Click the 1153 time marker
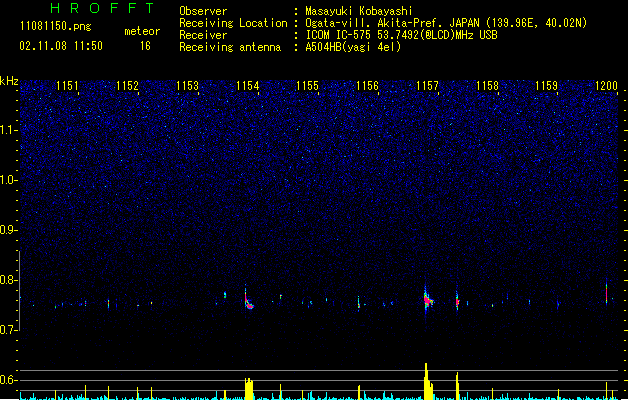 tap(187, 85)
